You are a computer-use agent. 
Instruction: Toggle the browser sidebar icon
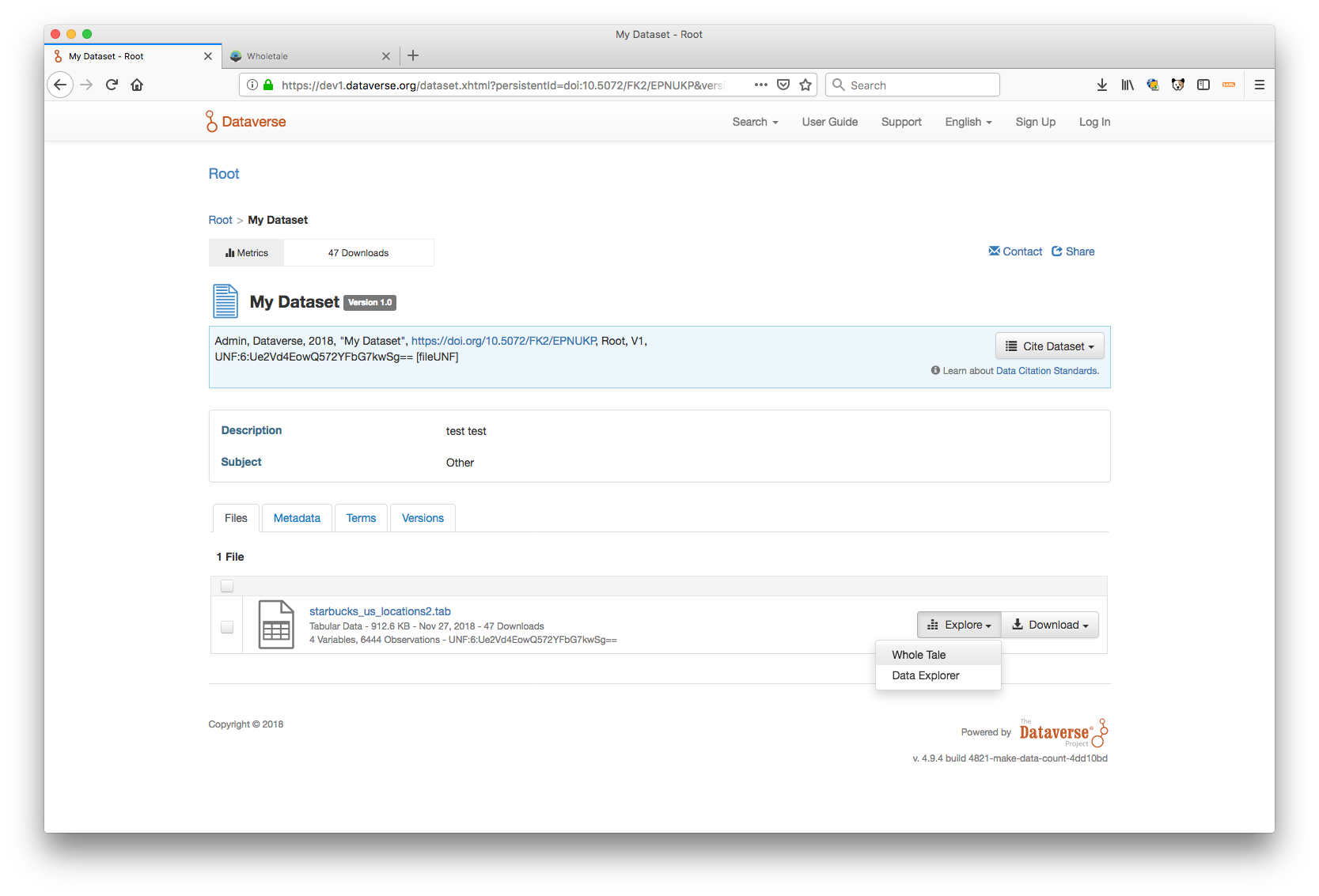point(1203,85)
